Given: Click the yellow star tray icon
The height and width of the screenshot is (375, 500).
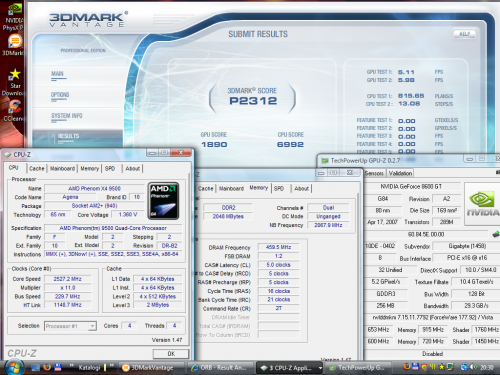Looking at the screenshot, I should 442,367.
